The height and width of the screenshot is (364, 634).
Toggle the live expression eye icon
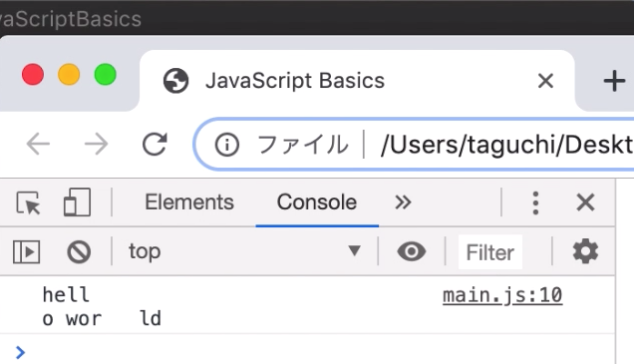click(x=412, y=252)
